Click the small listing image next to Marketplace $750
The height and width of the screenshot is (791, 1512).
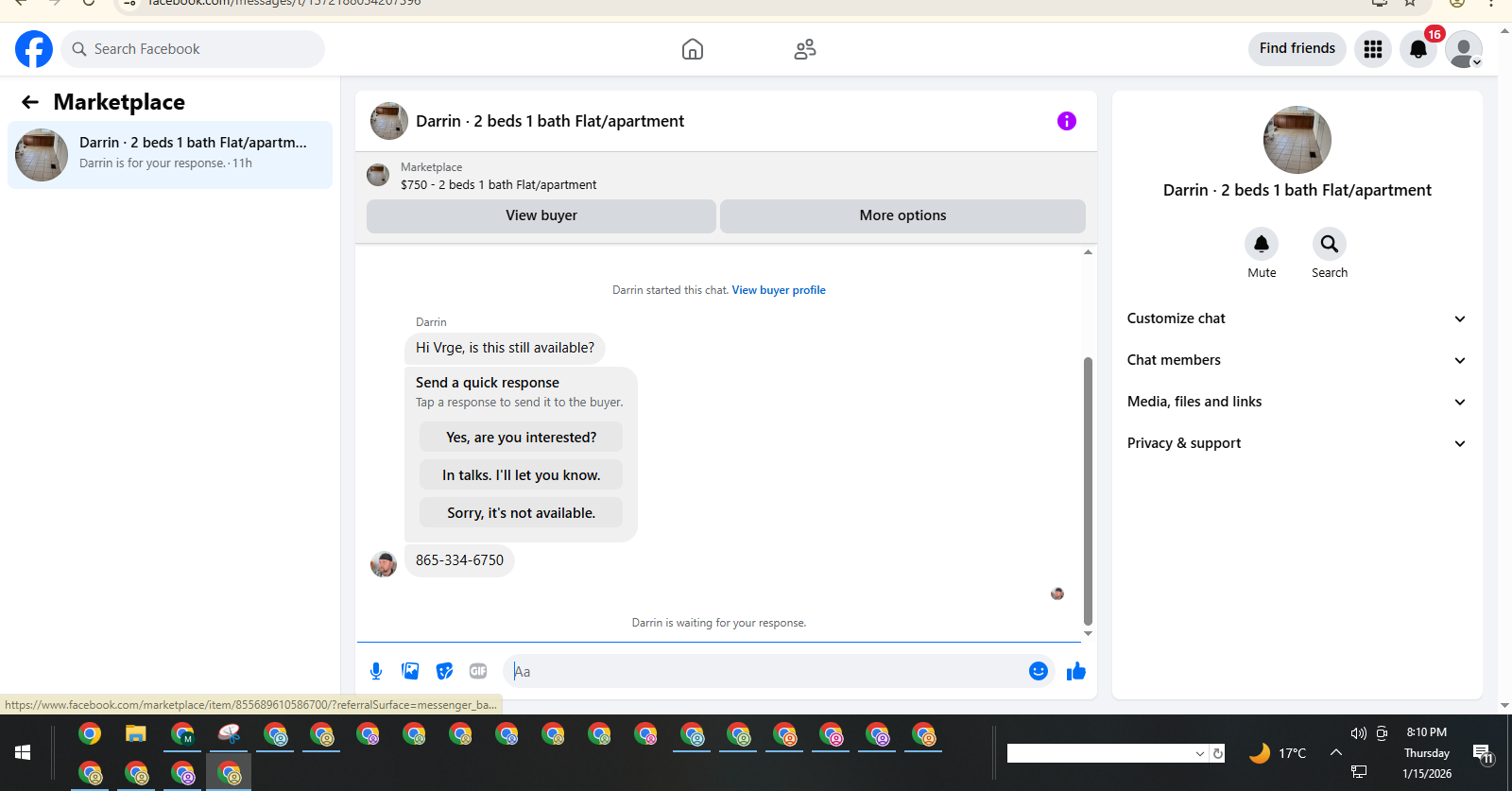tap(378, 175)
